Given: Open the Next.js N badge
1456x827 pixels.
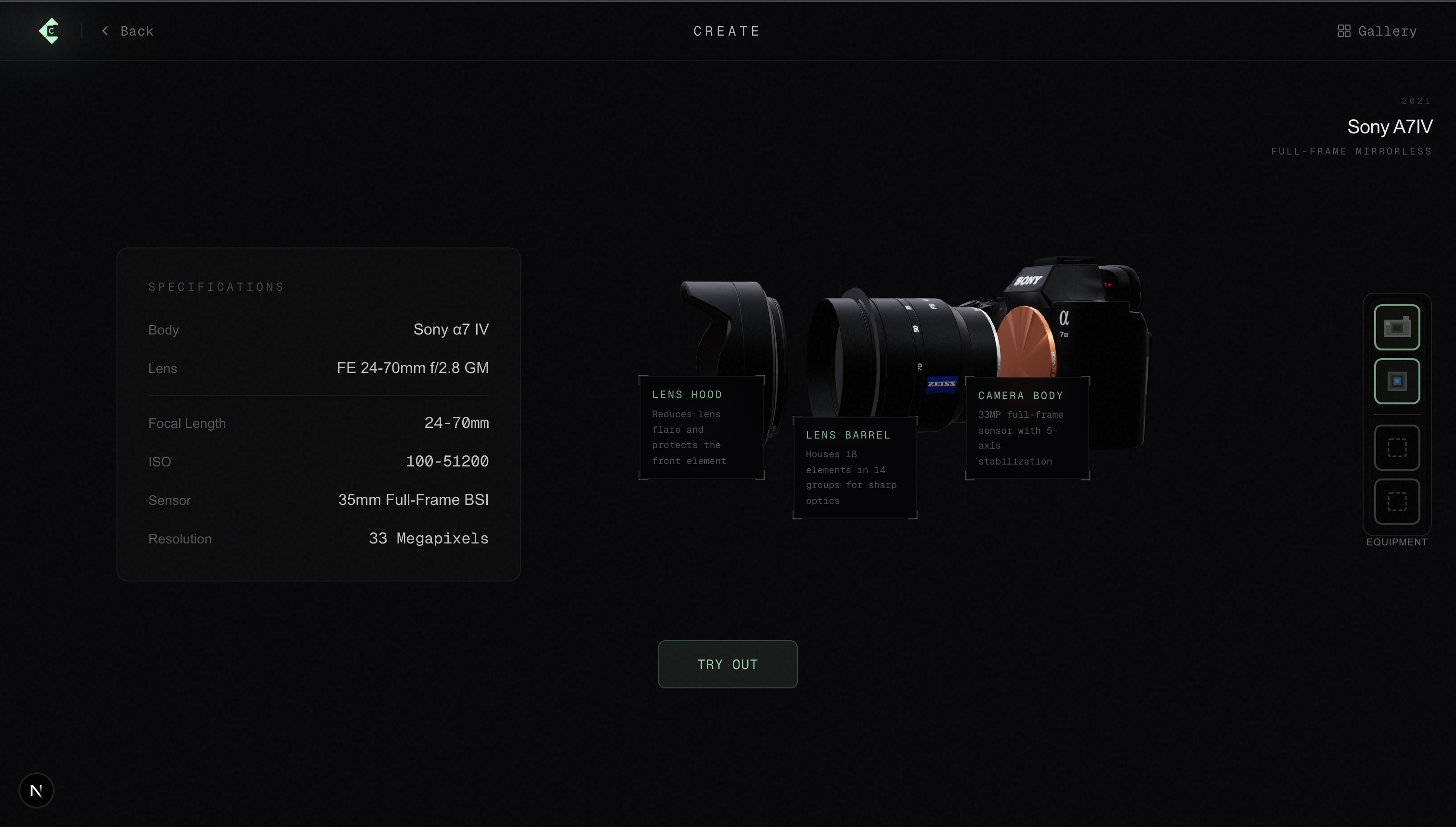Looking at the screenshot, I should 37,790.
